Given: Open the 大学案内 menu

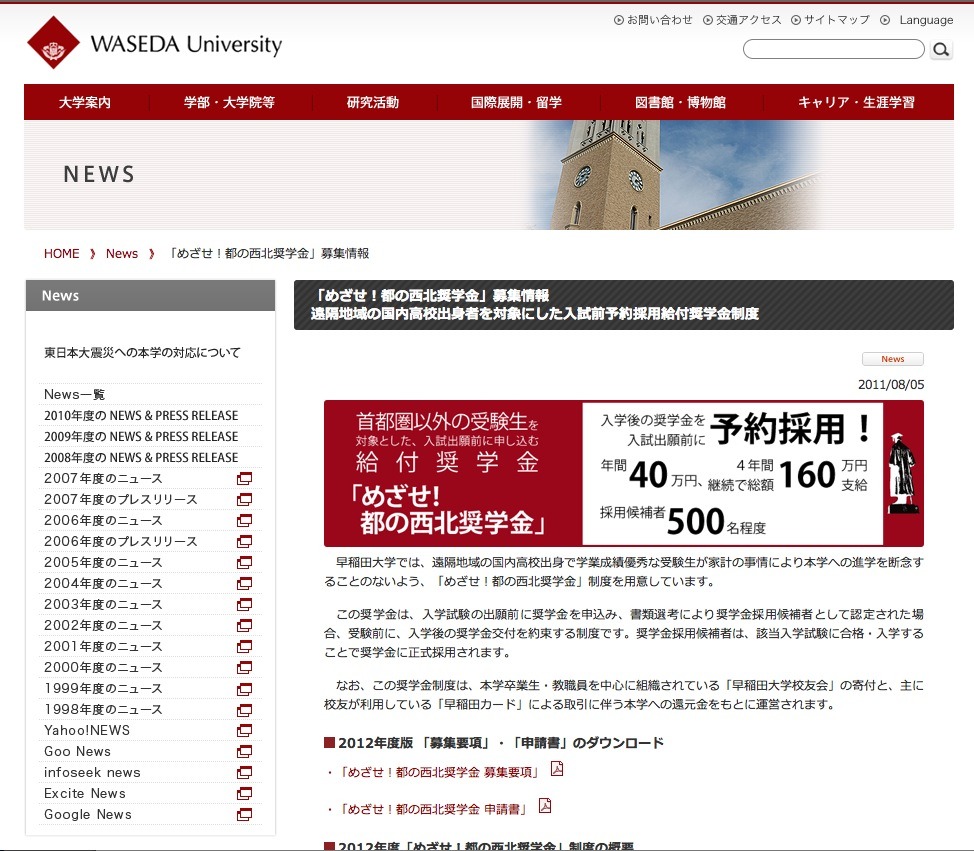Looking at the screenshot, I should click(85, 102).
